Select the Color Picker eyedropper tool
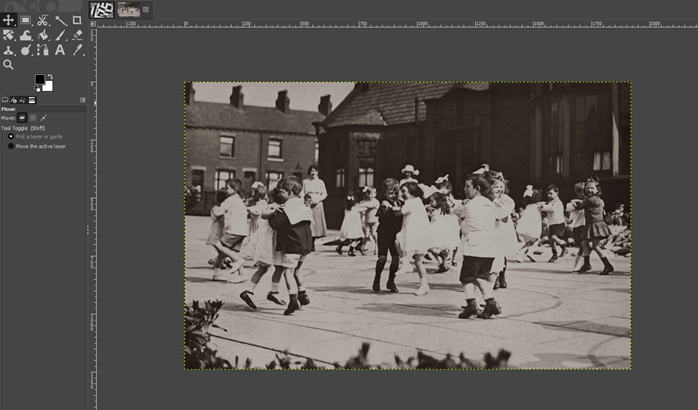 77,50
